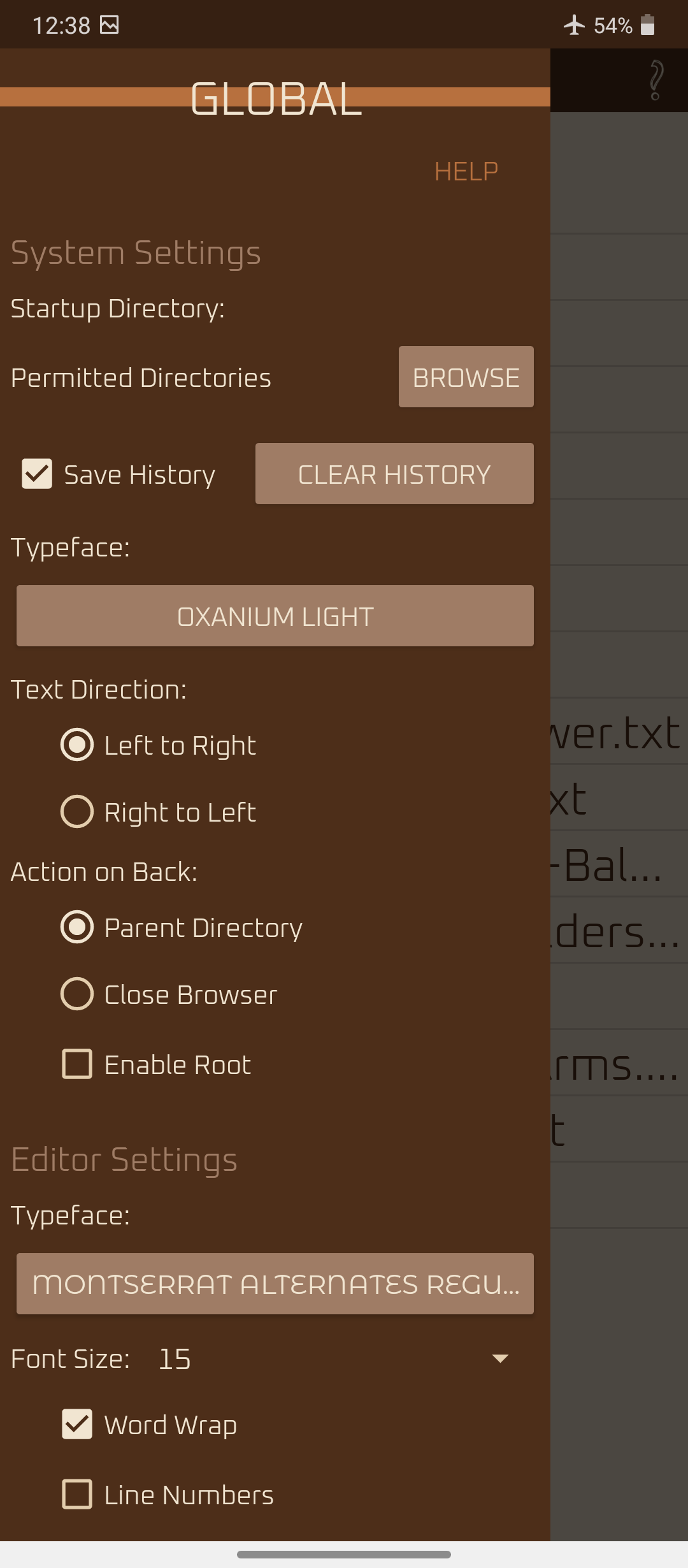Open the Oxanium Light typeface selector
This screenshot has width=688, height=1568.
[x=275, y=616]
